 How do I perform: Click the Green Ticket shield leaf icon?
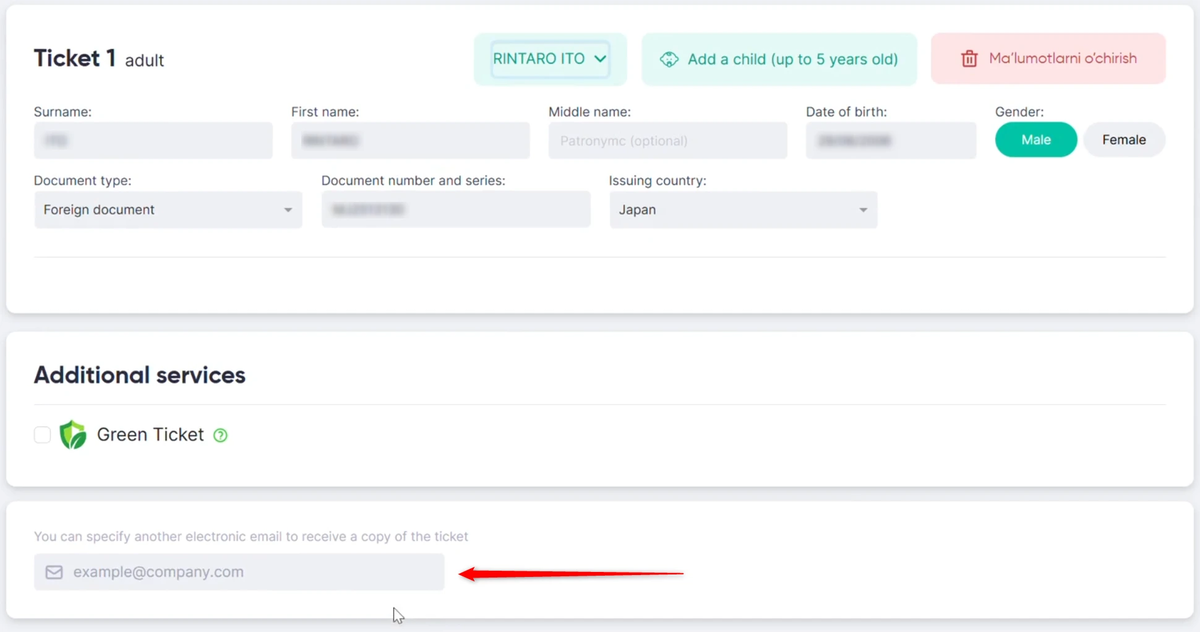73,435
